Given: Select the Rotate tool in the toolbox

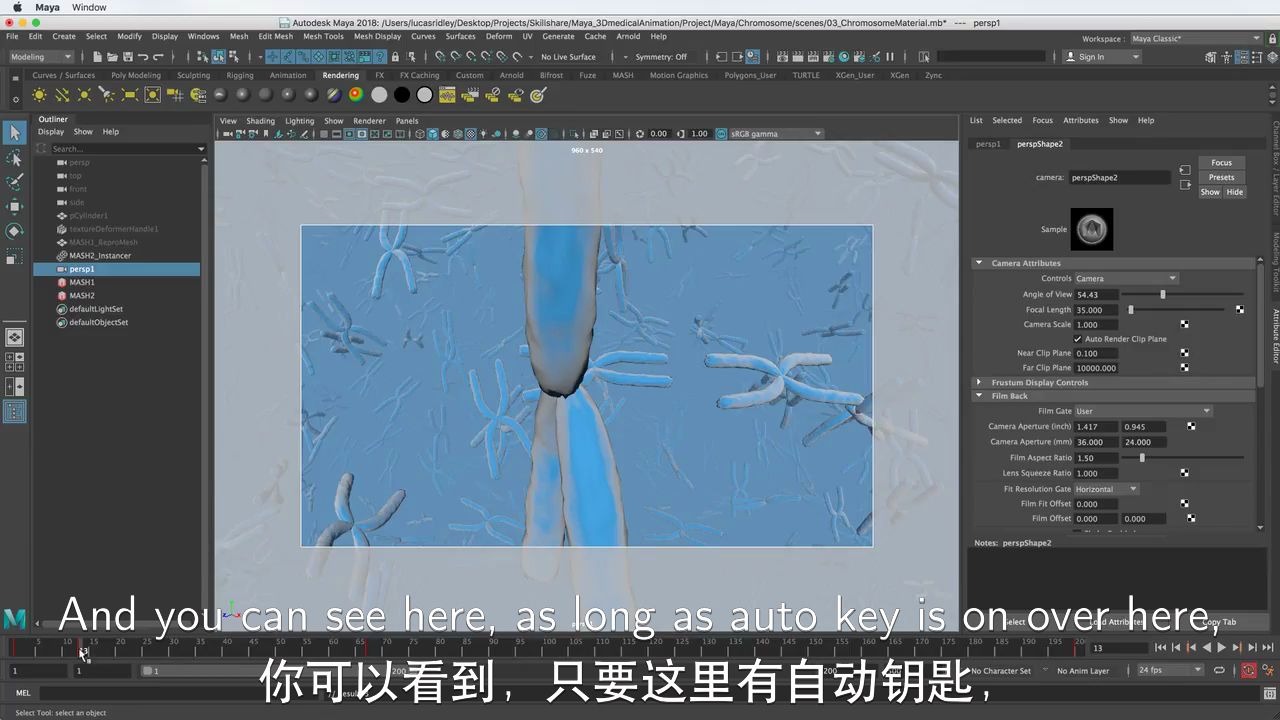Looking at the screenshot, I should pos(14,231).
